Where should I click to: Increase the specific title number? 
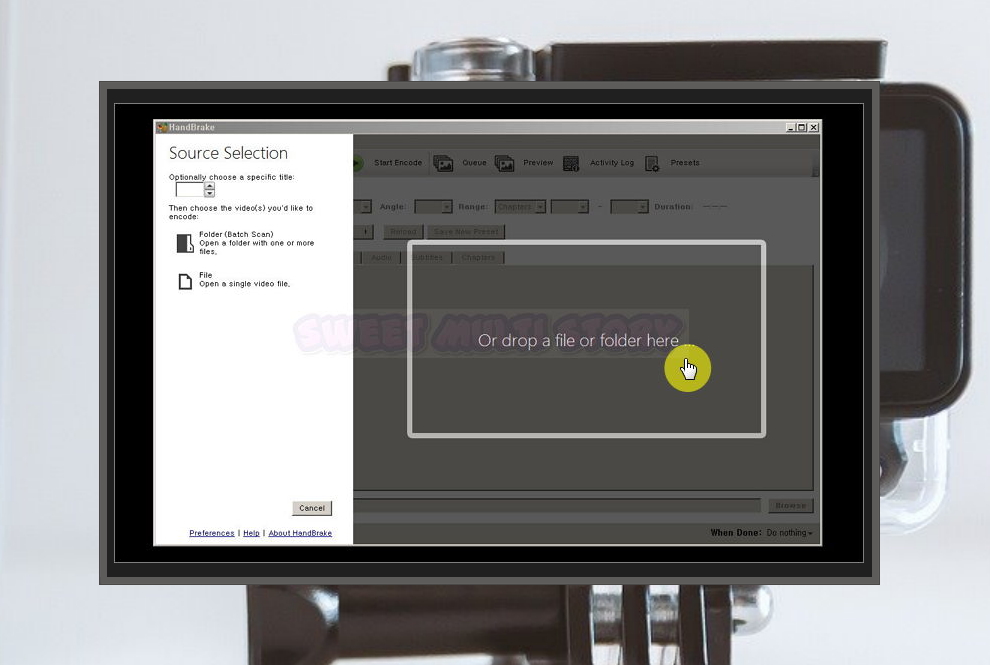click(210, 186)
